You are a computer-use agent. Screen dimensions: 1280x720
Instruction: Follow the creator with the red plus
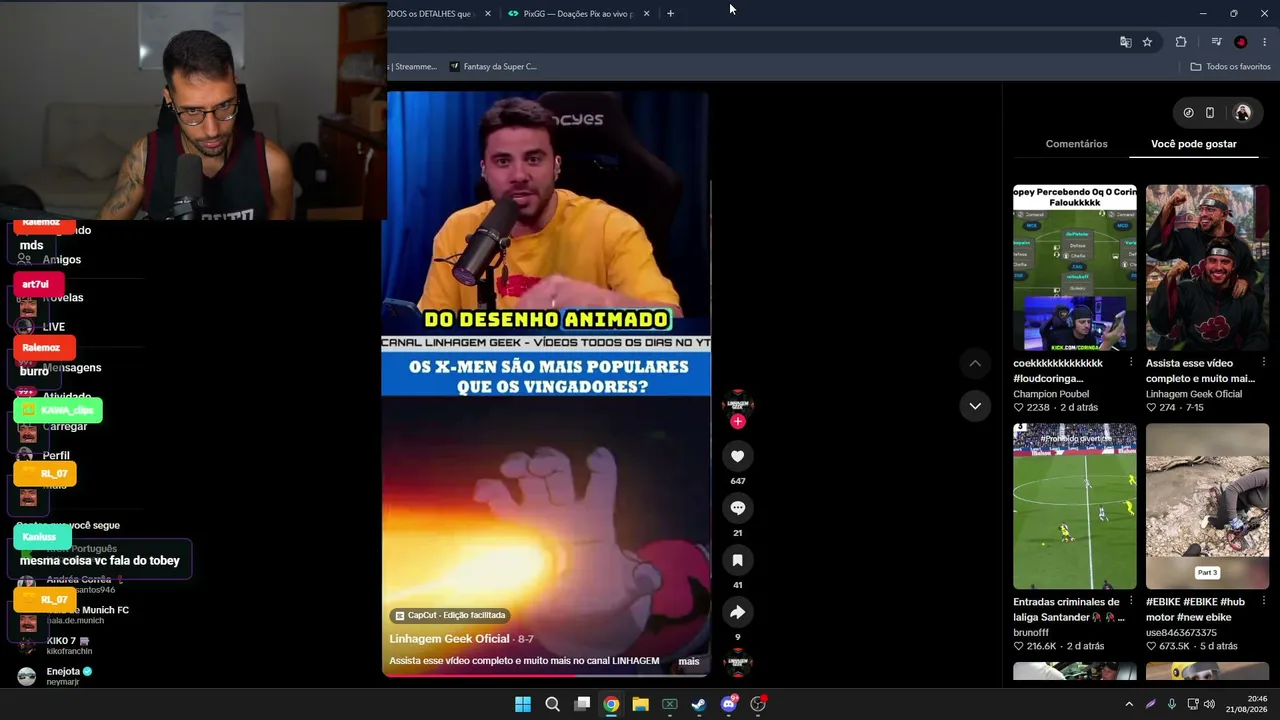(x=738, y=422)
